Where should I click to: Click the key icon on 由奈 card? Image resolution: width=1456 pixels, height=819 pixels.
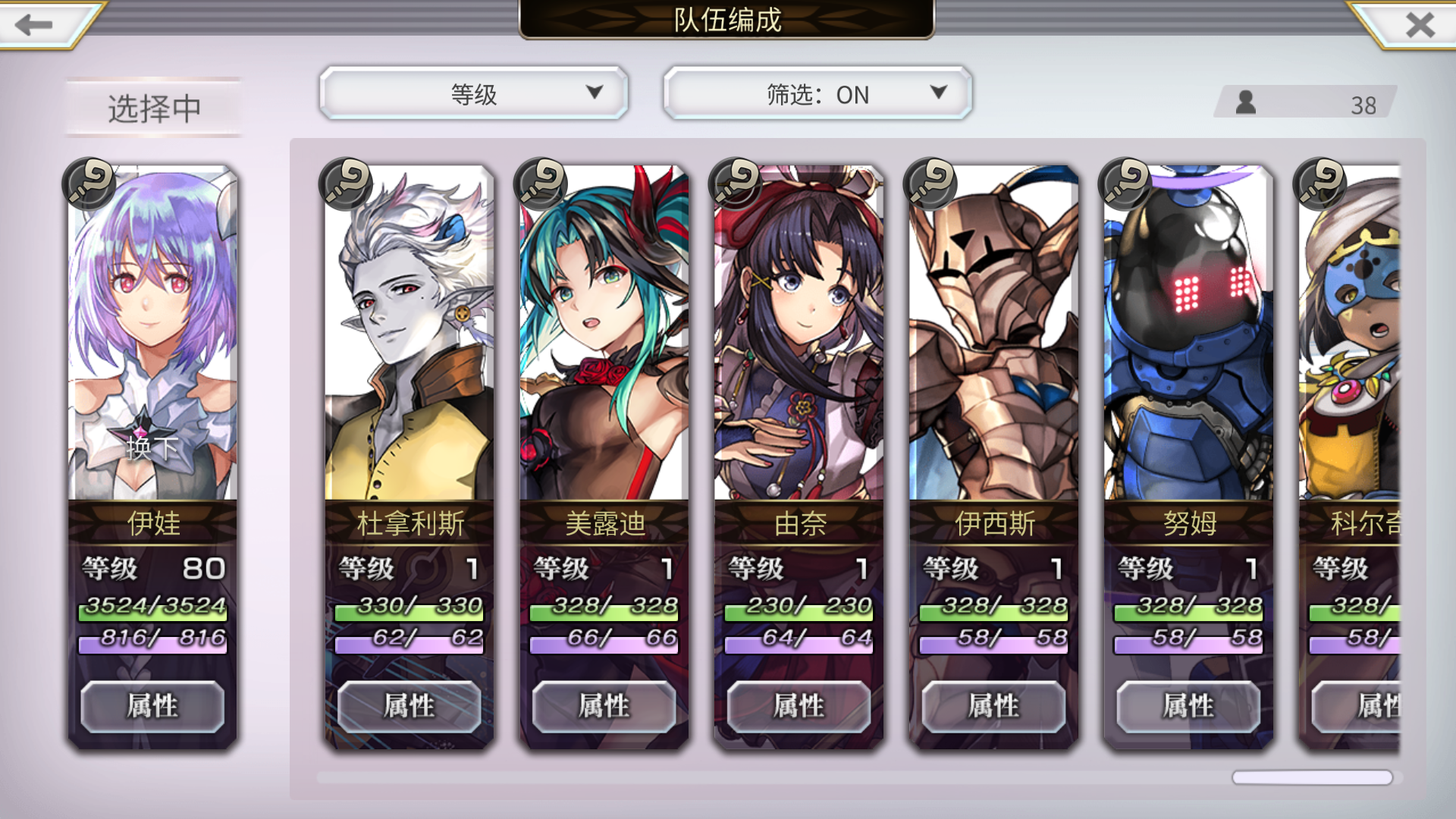[x=736, y=184]
